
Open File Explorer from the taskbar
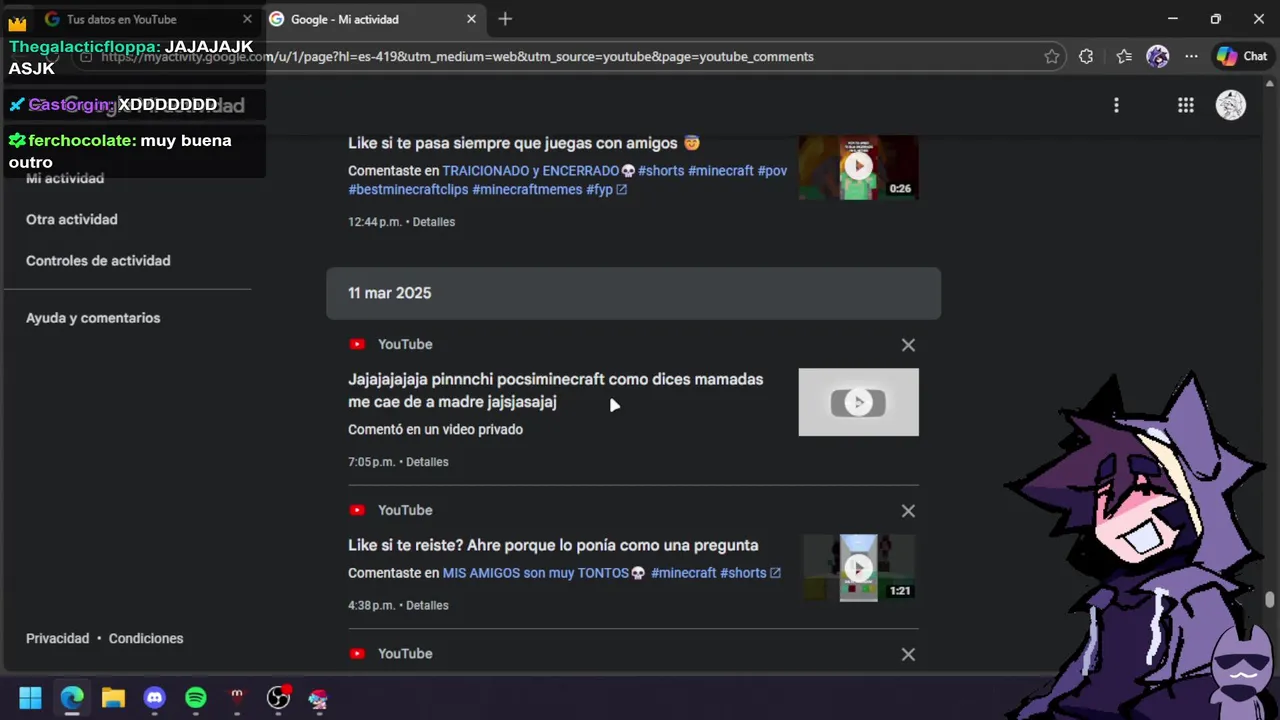(113, 698)
